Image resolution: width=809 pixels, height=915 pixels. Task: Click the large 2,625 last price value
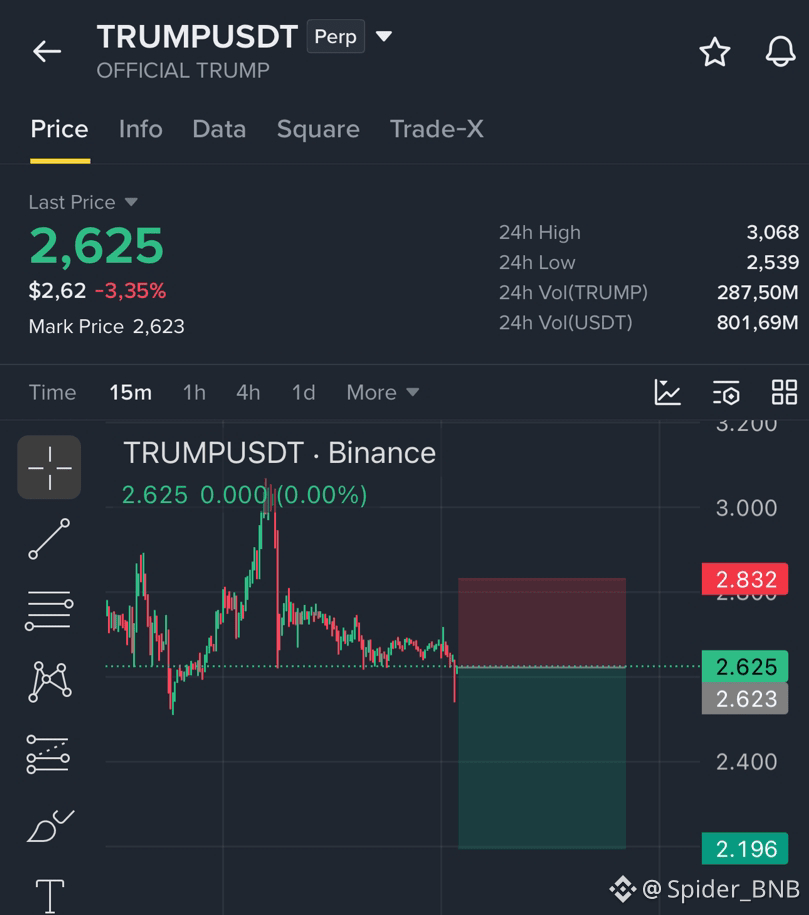click(96, 246)
